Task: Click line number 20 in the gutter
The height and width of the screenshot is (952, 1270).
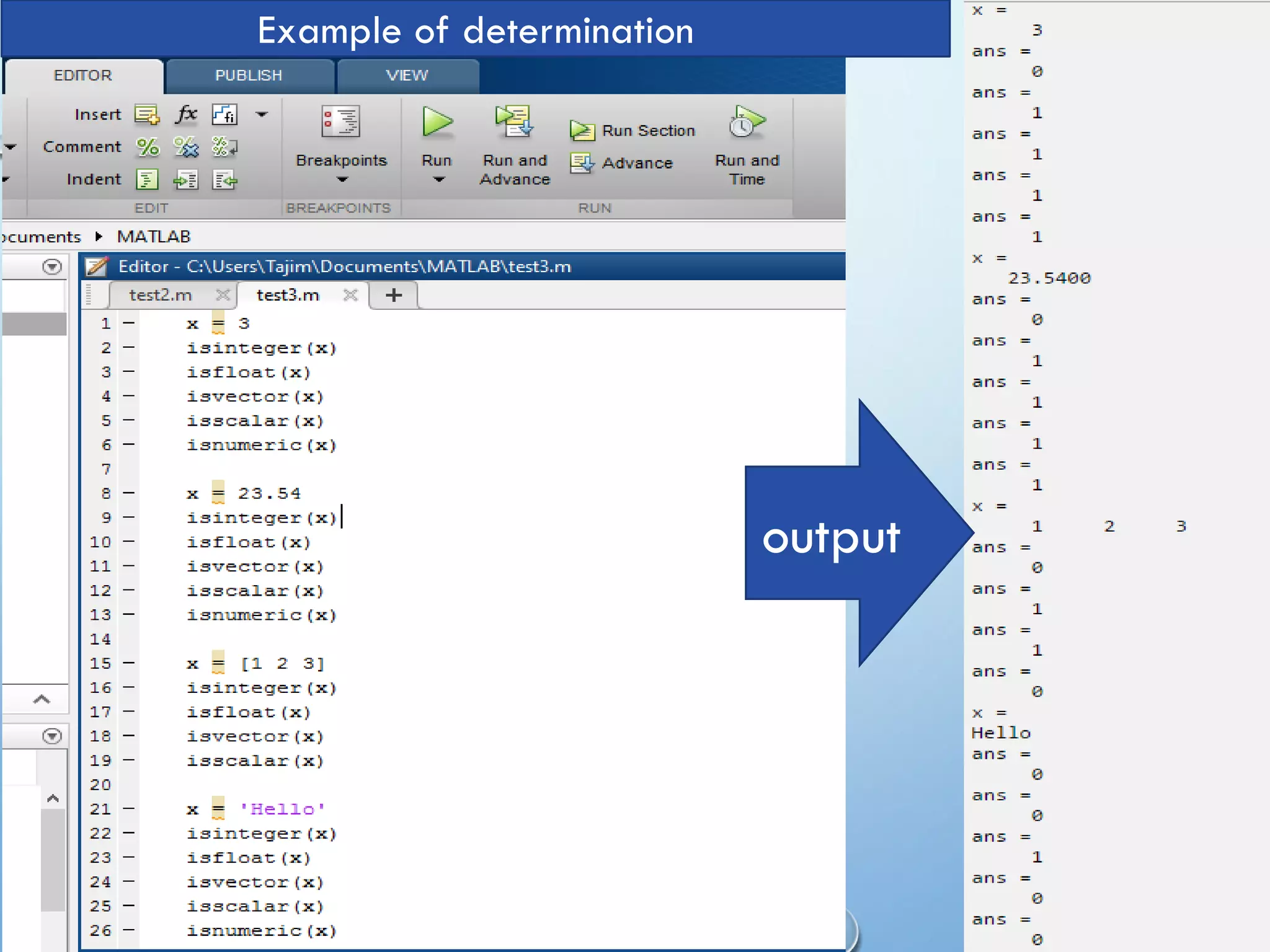Action: tap(100, 785)
